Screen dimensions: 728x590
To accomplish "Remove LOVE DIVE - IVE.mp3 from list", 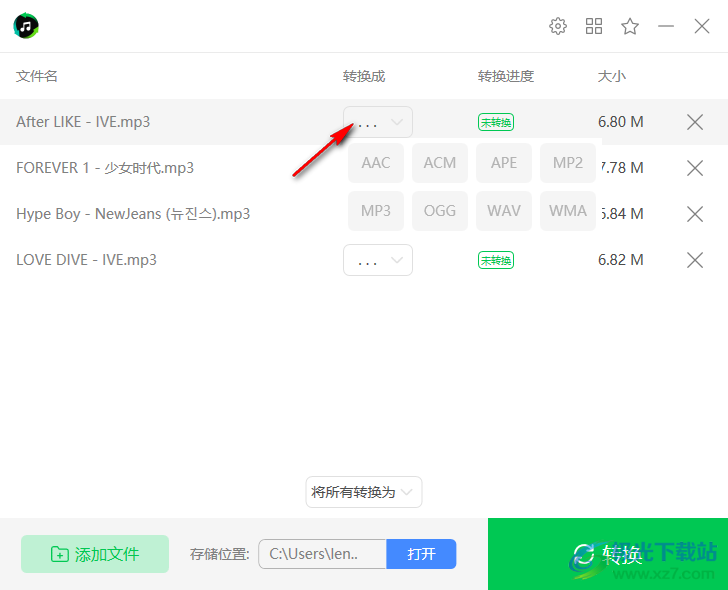I will 695,260.
